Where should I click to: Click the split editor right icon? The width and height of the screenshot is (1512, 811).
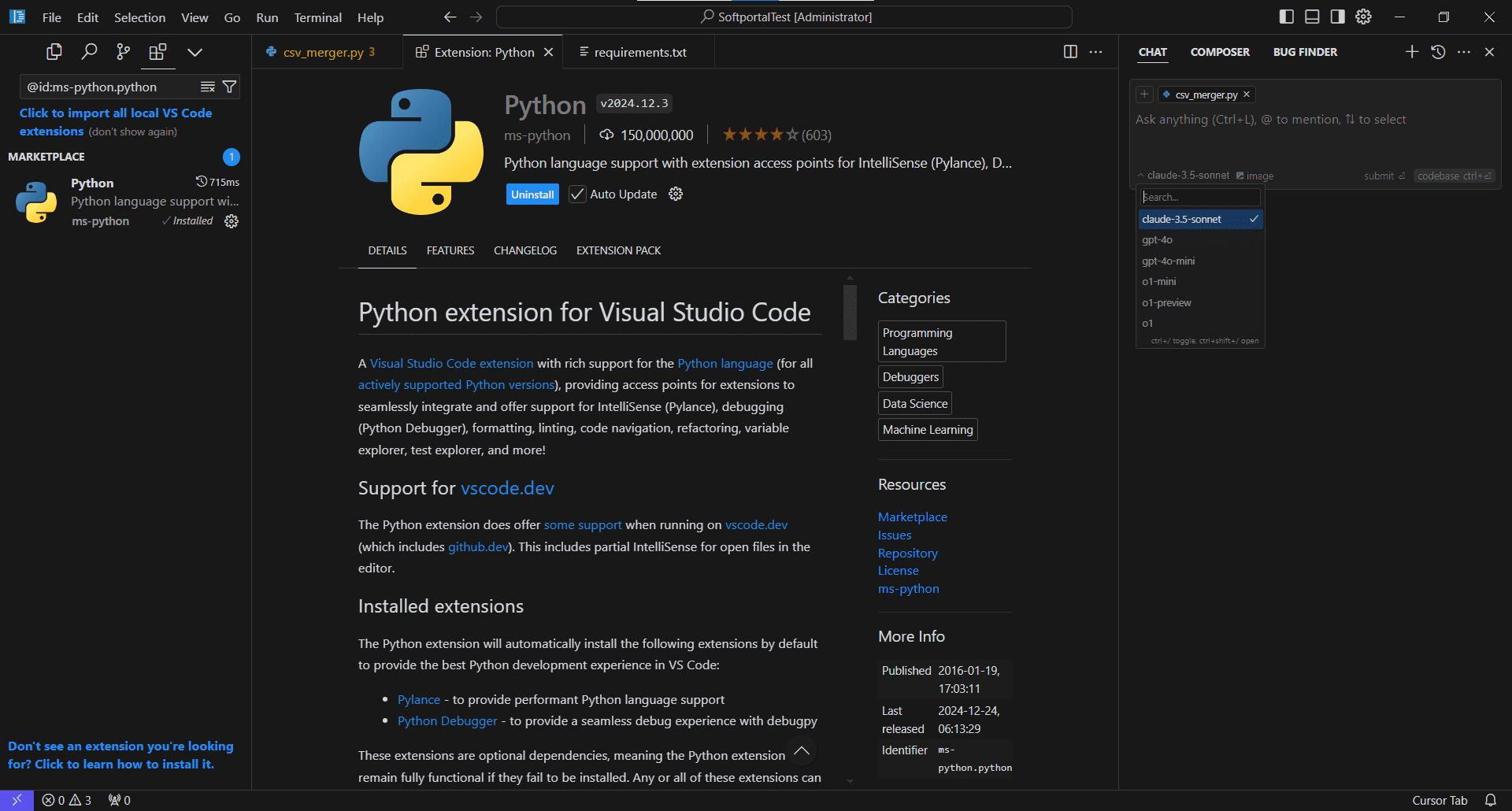tap(1070, 52)
